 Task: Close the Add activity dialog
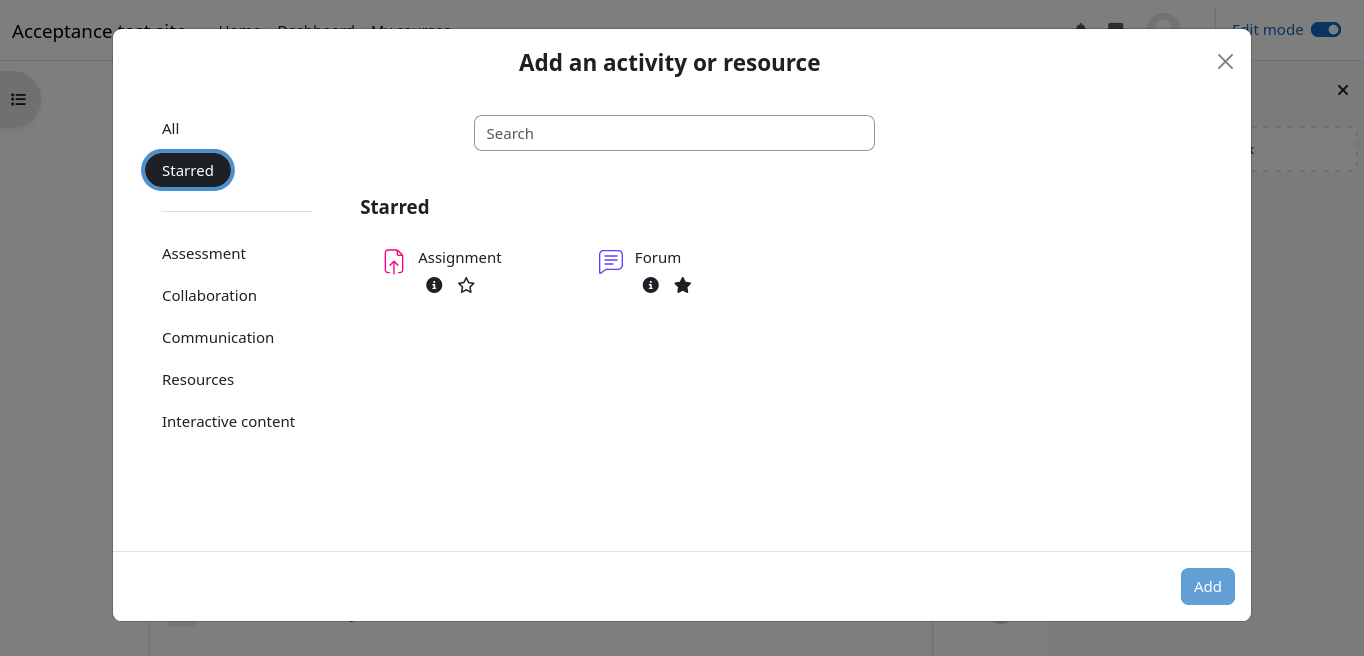(x=1225, y=62)
